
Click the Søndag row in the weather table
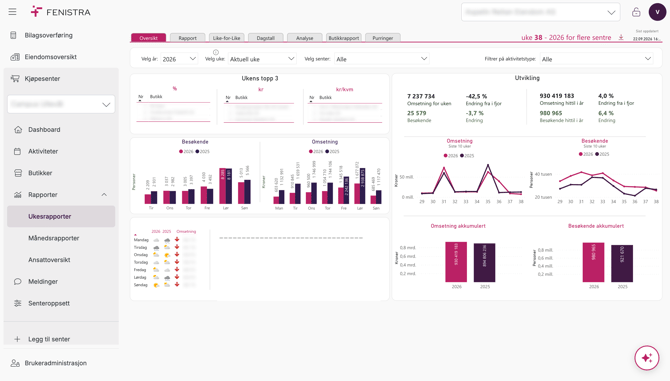(x=165, y=285)
